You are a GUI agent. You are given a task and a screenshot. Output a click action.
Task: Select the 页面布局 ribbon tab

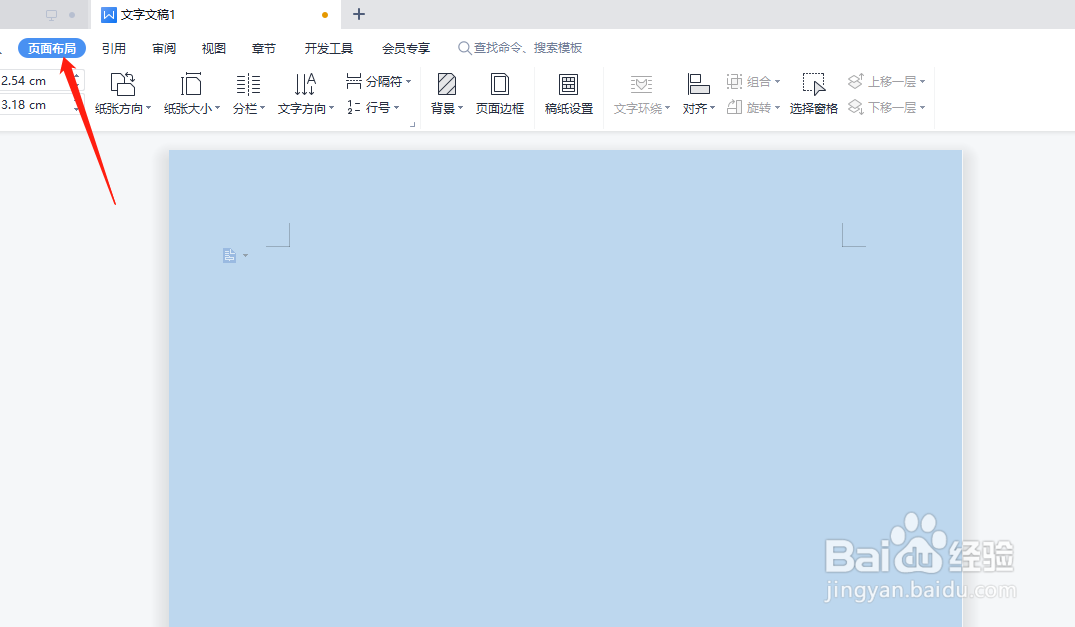52,48
